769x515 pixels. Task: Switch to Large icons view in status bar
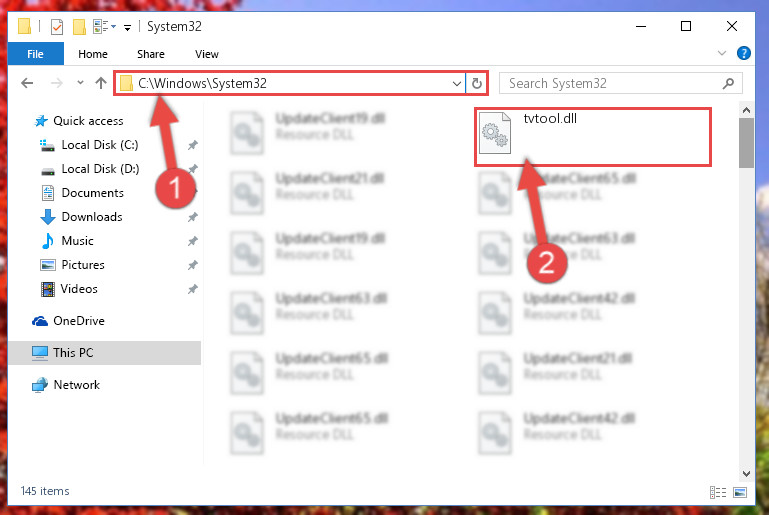pyautogui.click(x=740, y=492)
